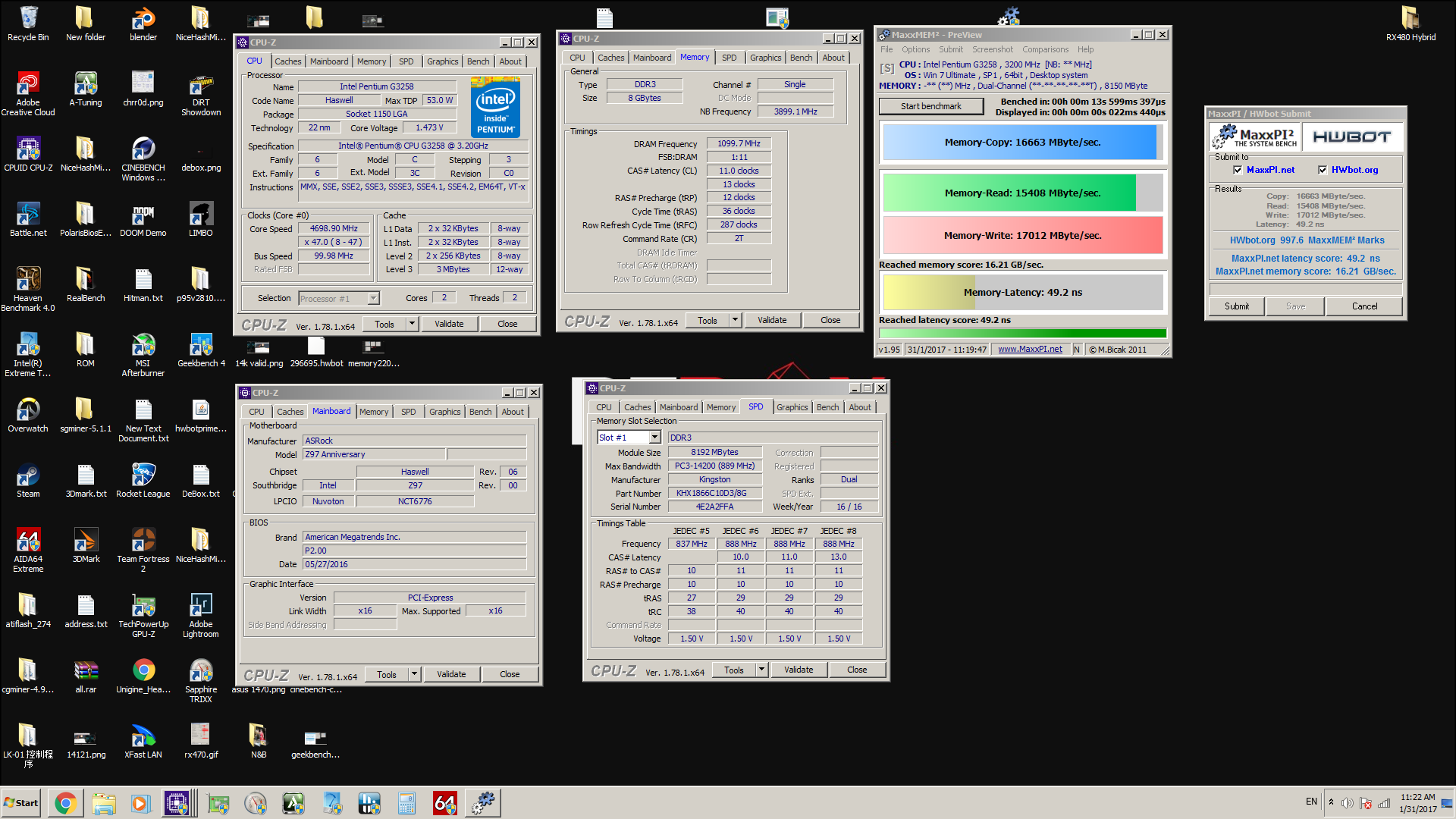Open Sapphire TRIXX desktop icon
The height and width of the screenshot is (819, 1456).
click(x=201, y=681)
